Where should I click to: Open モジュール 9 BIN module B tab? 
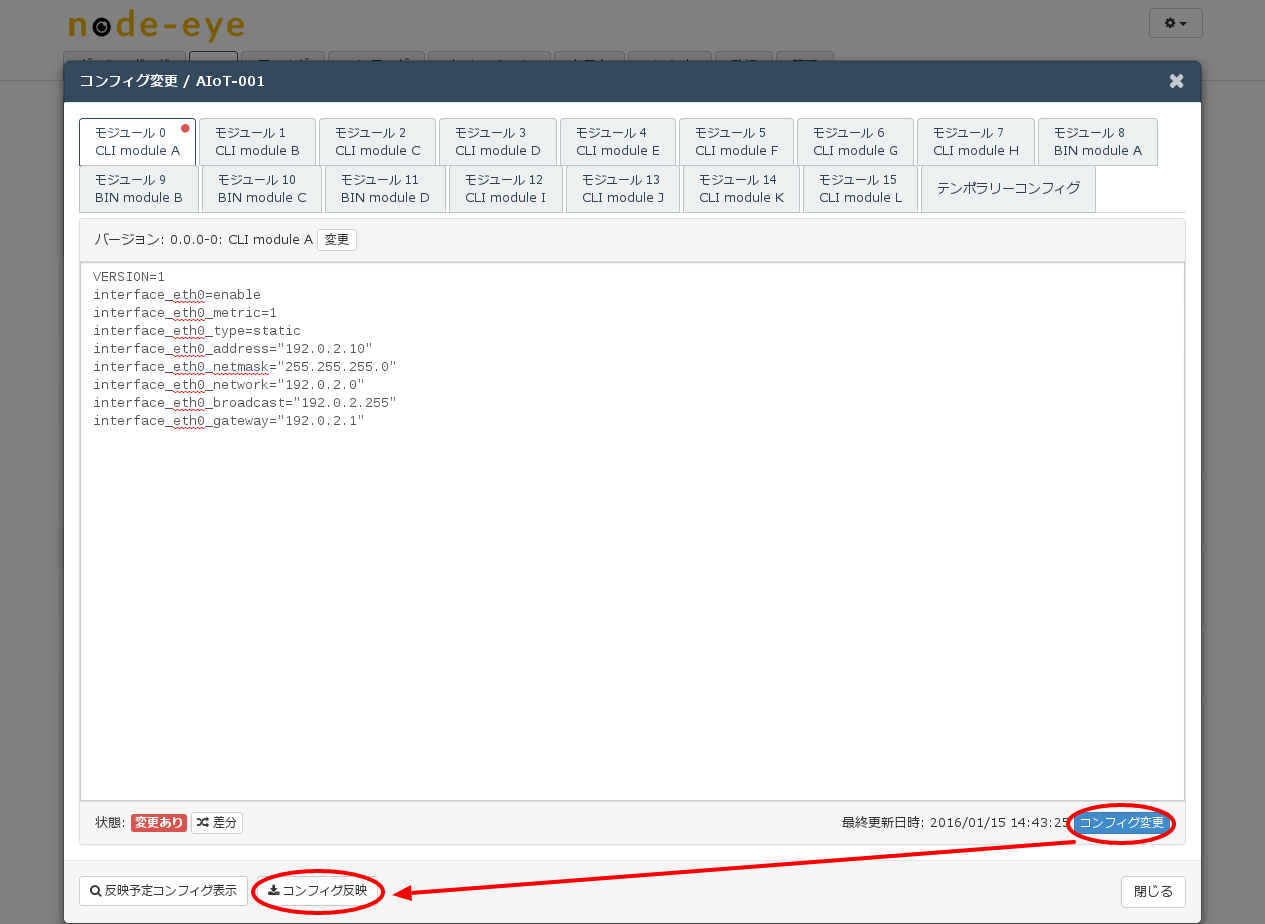[x=139, y=189]
